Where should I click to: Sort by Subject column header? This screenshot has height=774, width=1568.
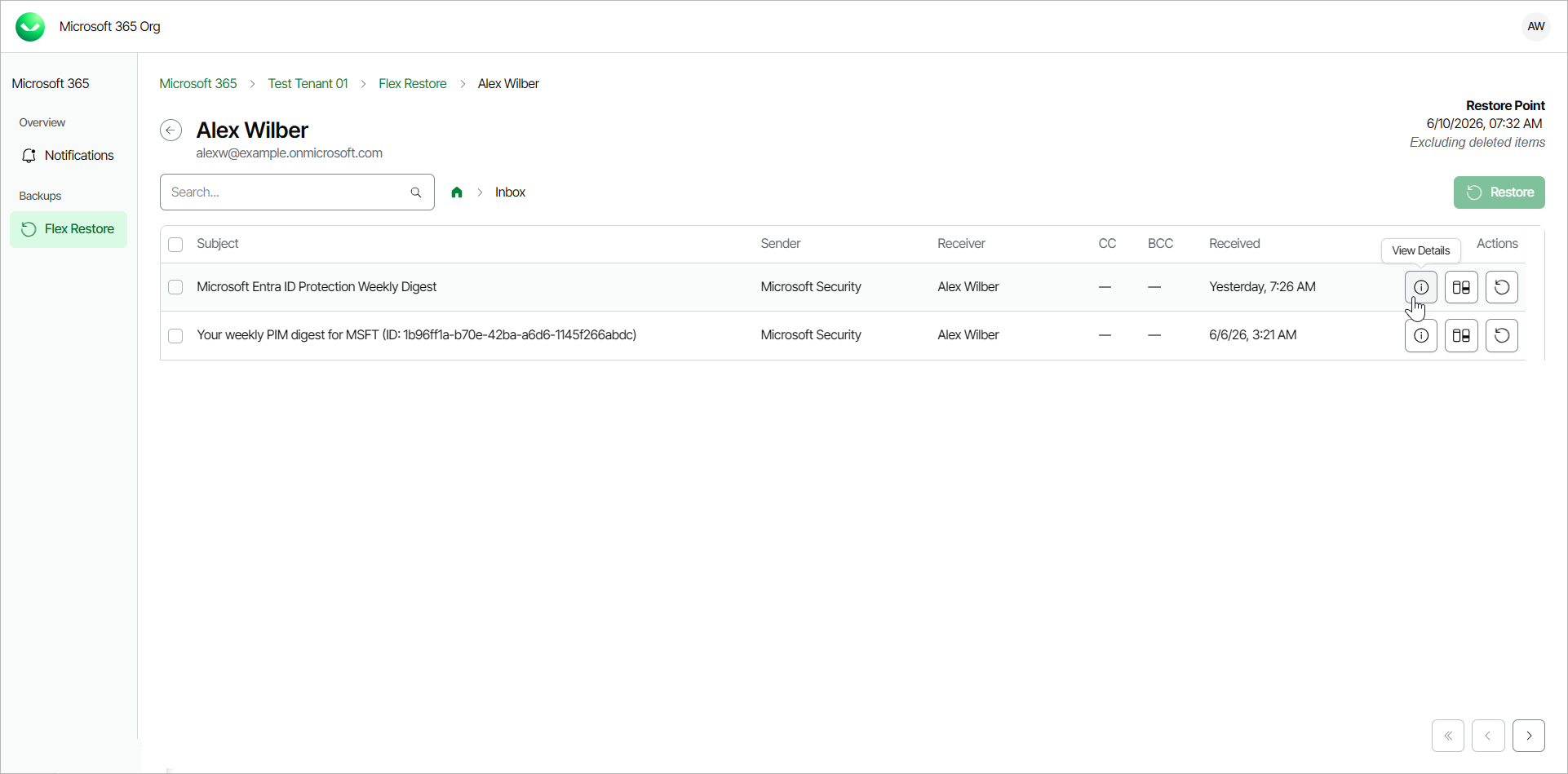[x=218, y=244]
